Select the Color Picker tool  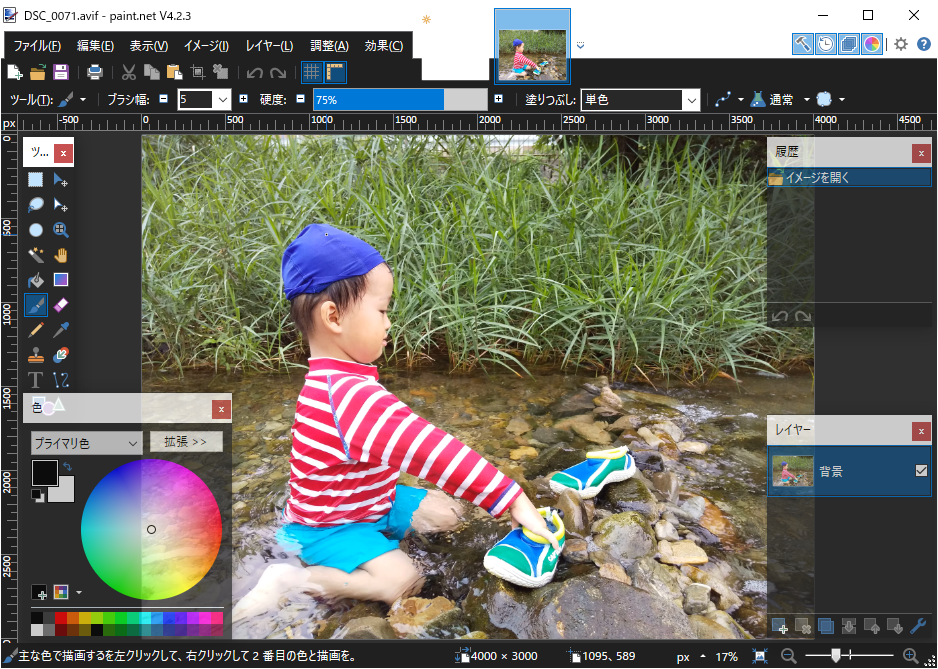coord(61,329)
